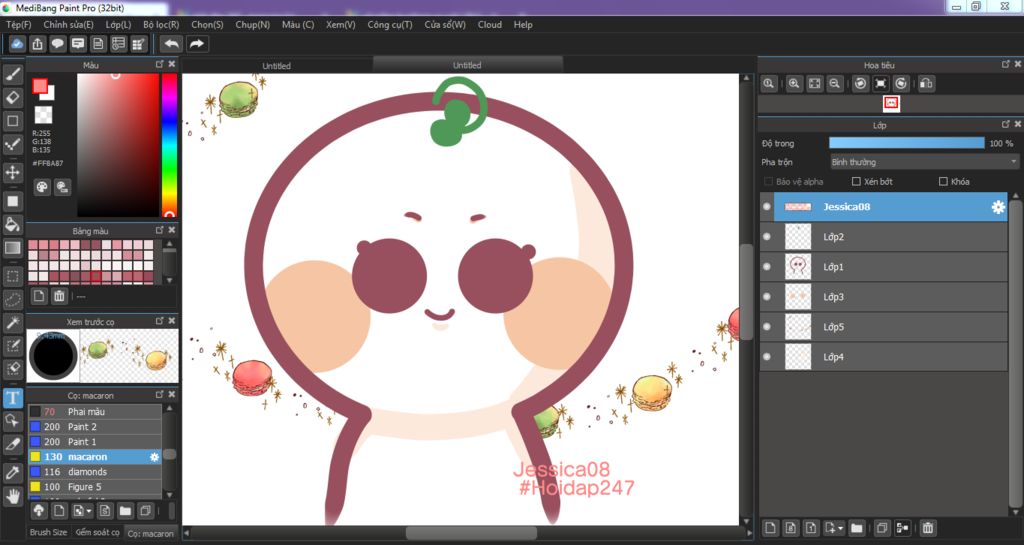Rotate canvas left in Navigator
Screen dimensions: 1024x545
[x=860, y=84]
